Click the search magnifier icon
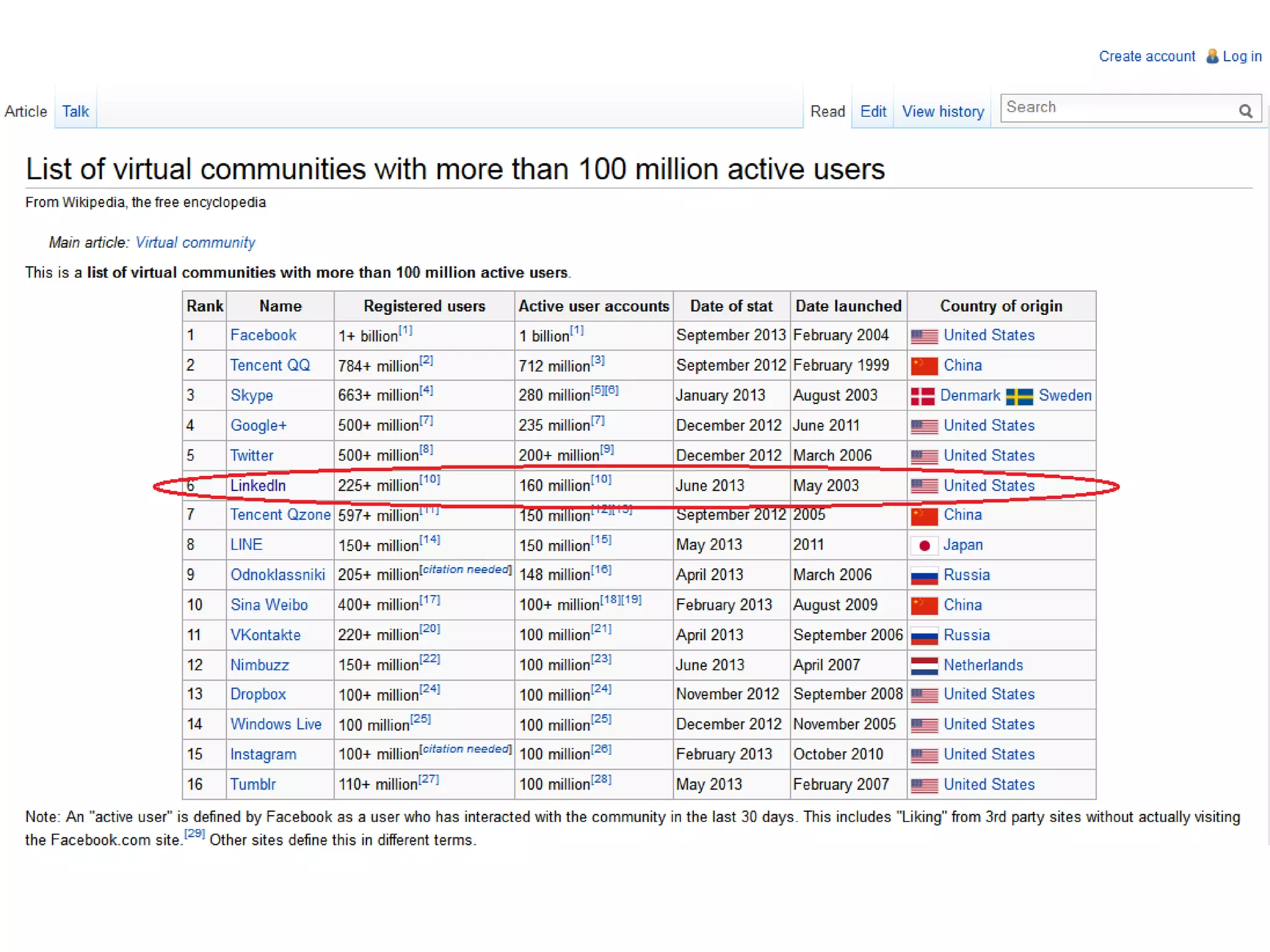 click(x=1245, y=111)
